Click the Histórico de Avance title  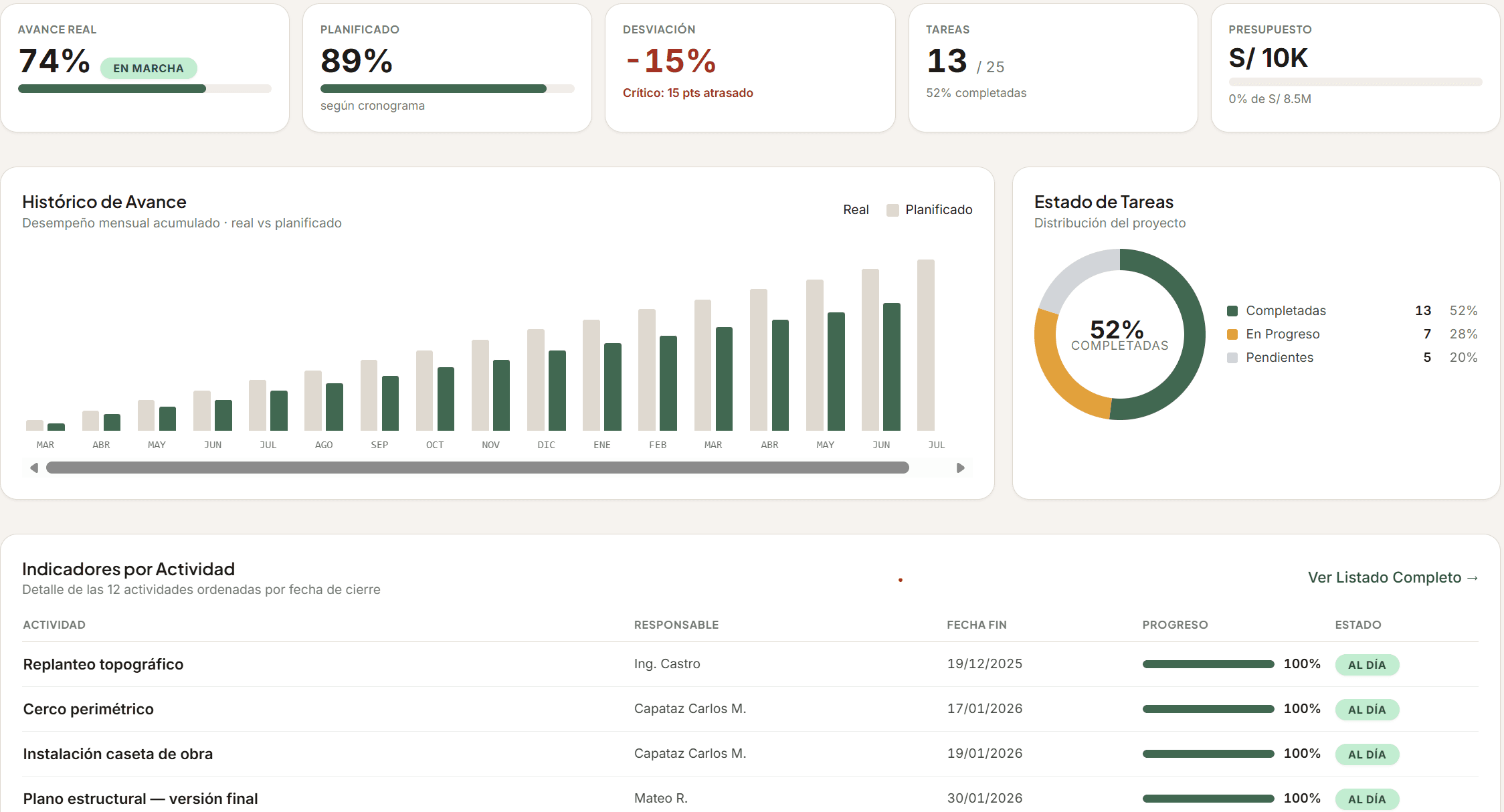(104, 202)
